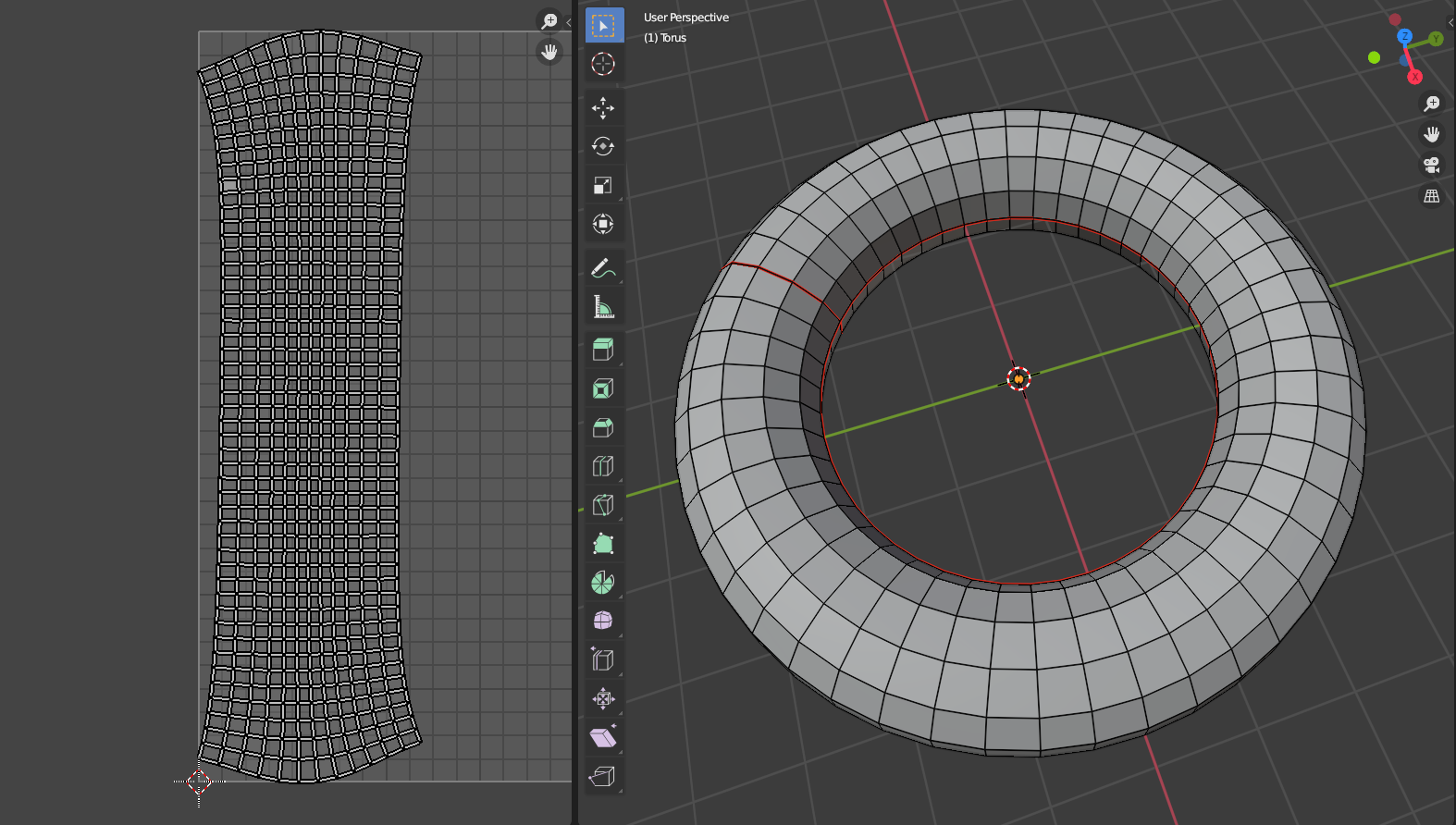Image resolution: width=1456 pixels, height=825 pixels.
Task: Choose the Move tool
Action: [x=604, y=108]
